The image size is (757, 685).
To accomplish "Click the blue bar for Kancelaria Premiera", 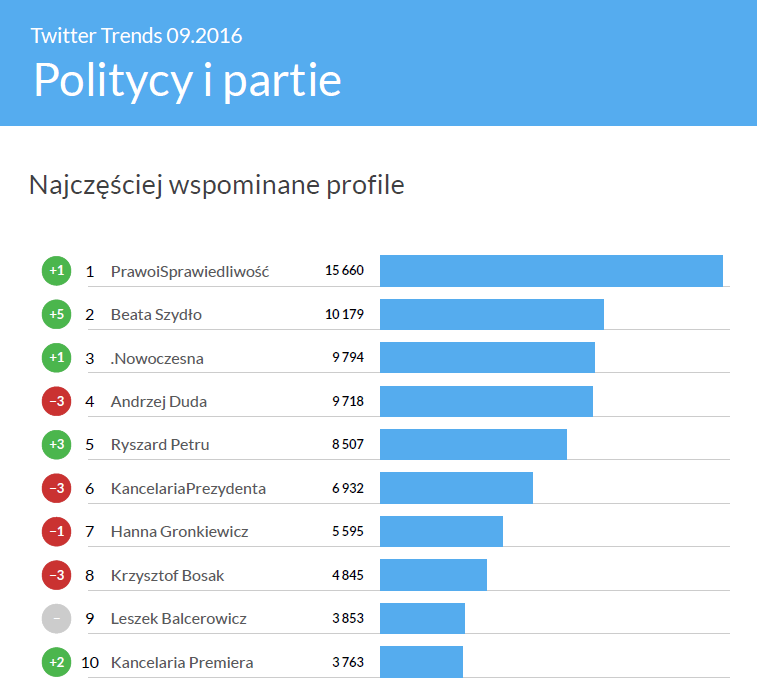I will click(421, 662).
